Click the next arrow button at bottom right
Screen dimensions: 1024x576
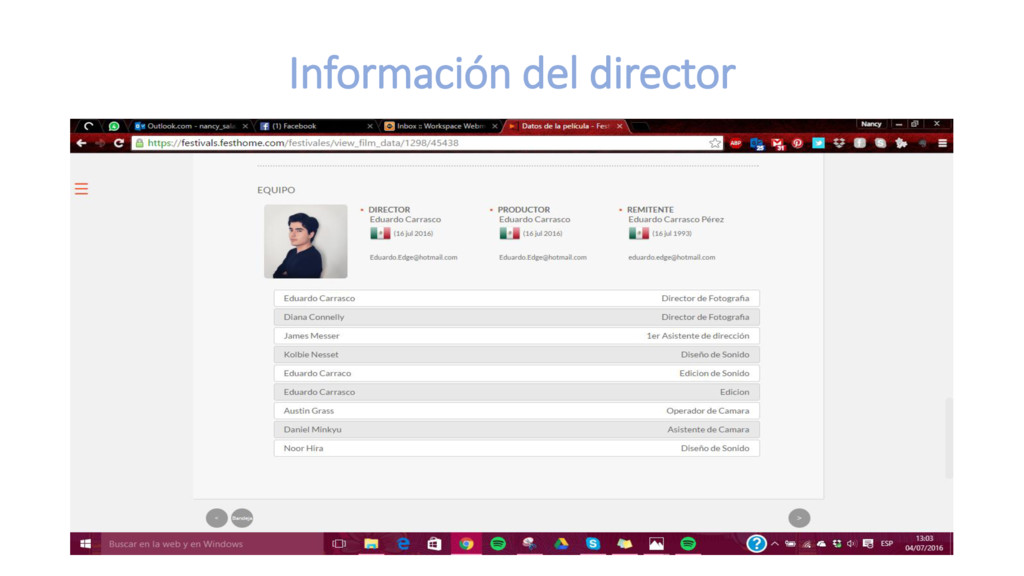pyautogui.click(x=799, y=518)
